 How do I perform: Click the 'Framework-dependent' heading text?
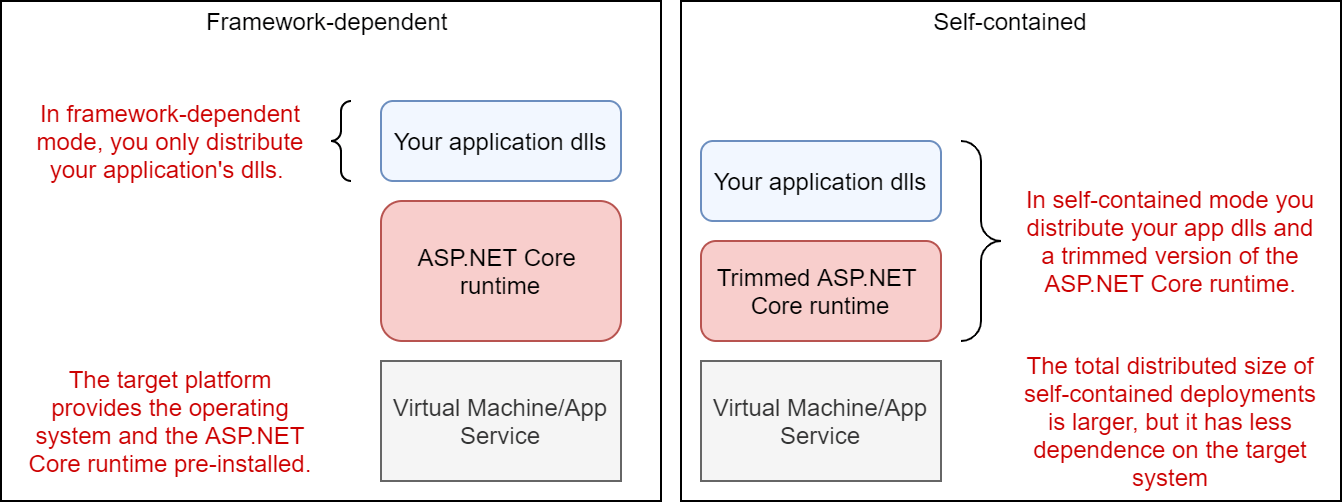coord(327,22)
